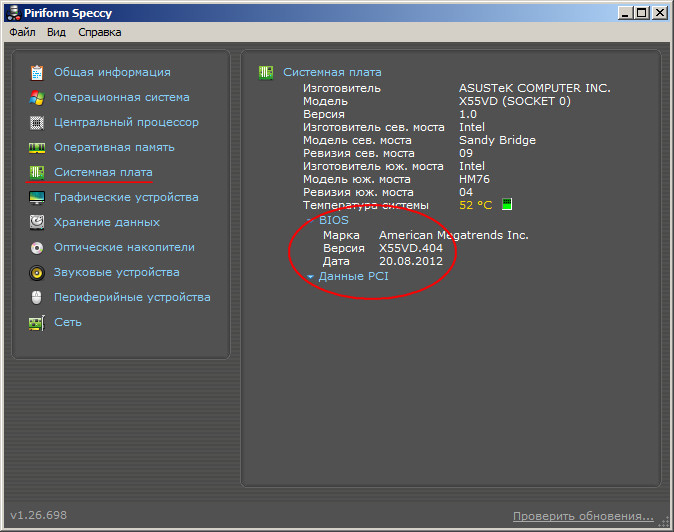Image resolution: width=674 pixels, height=532 pixels.
Task: Open Периферийные устройства section
Action: 132,297
